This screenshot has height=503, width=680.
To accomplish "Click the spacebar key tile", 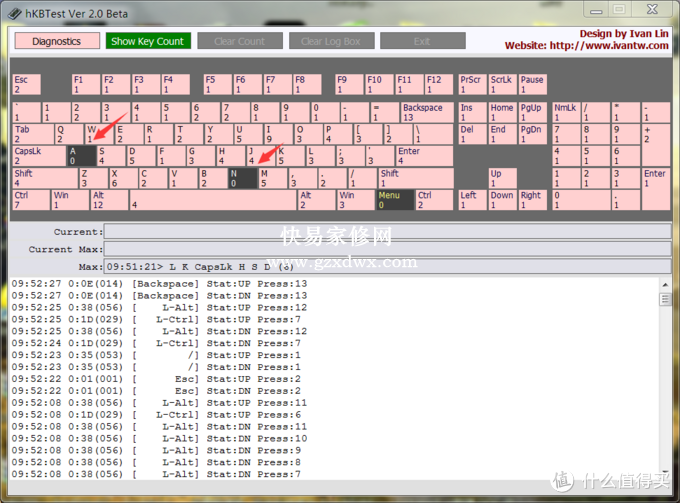I will [x=213, y=200].
